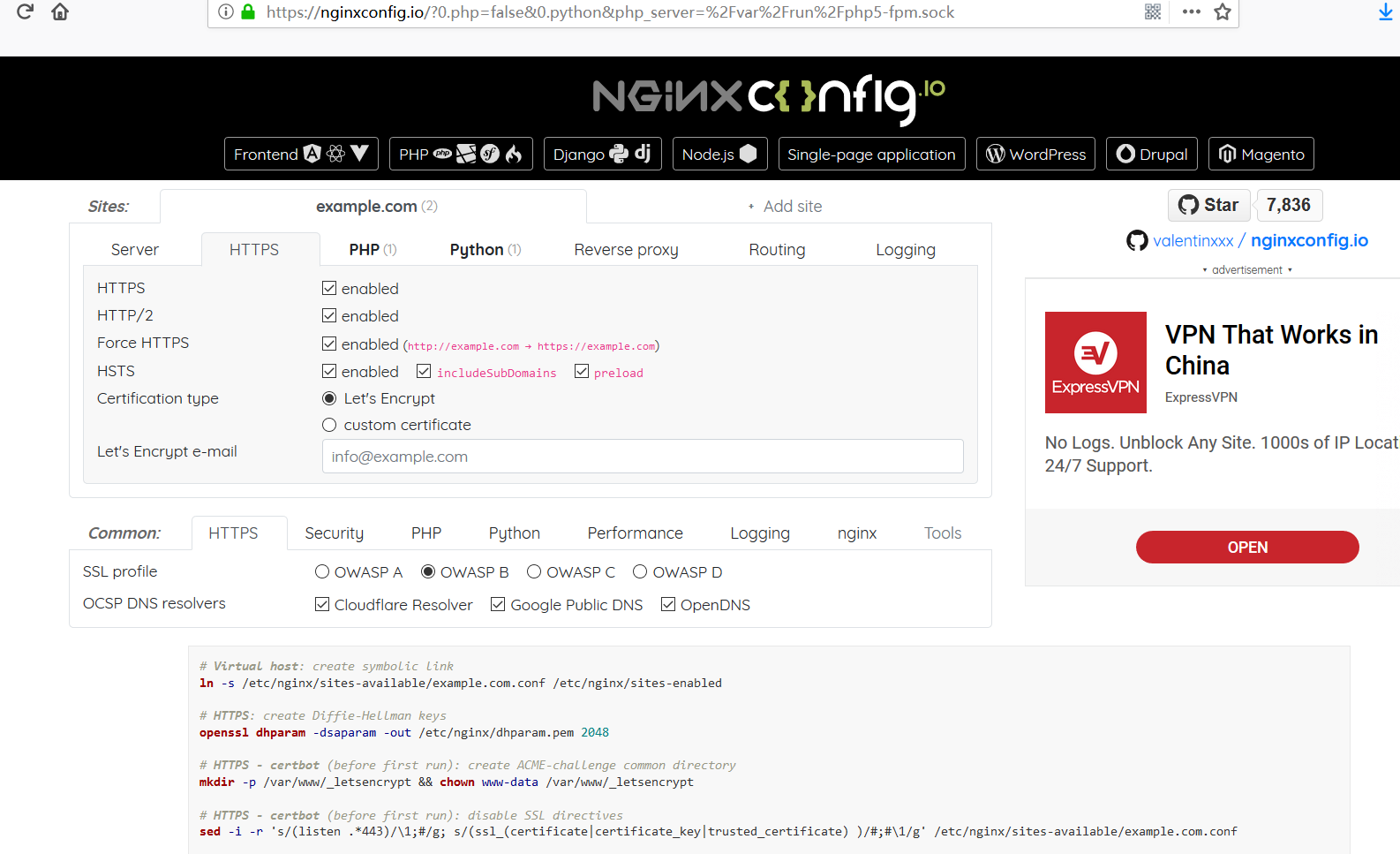Select the example.com site tab
Viewport: 1400px width, 854px height.
click(x=373, y=206)
